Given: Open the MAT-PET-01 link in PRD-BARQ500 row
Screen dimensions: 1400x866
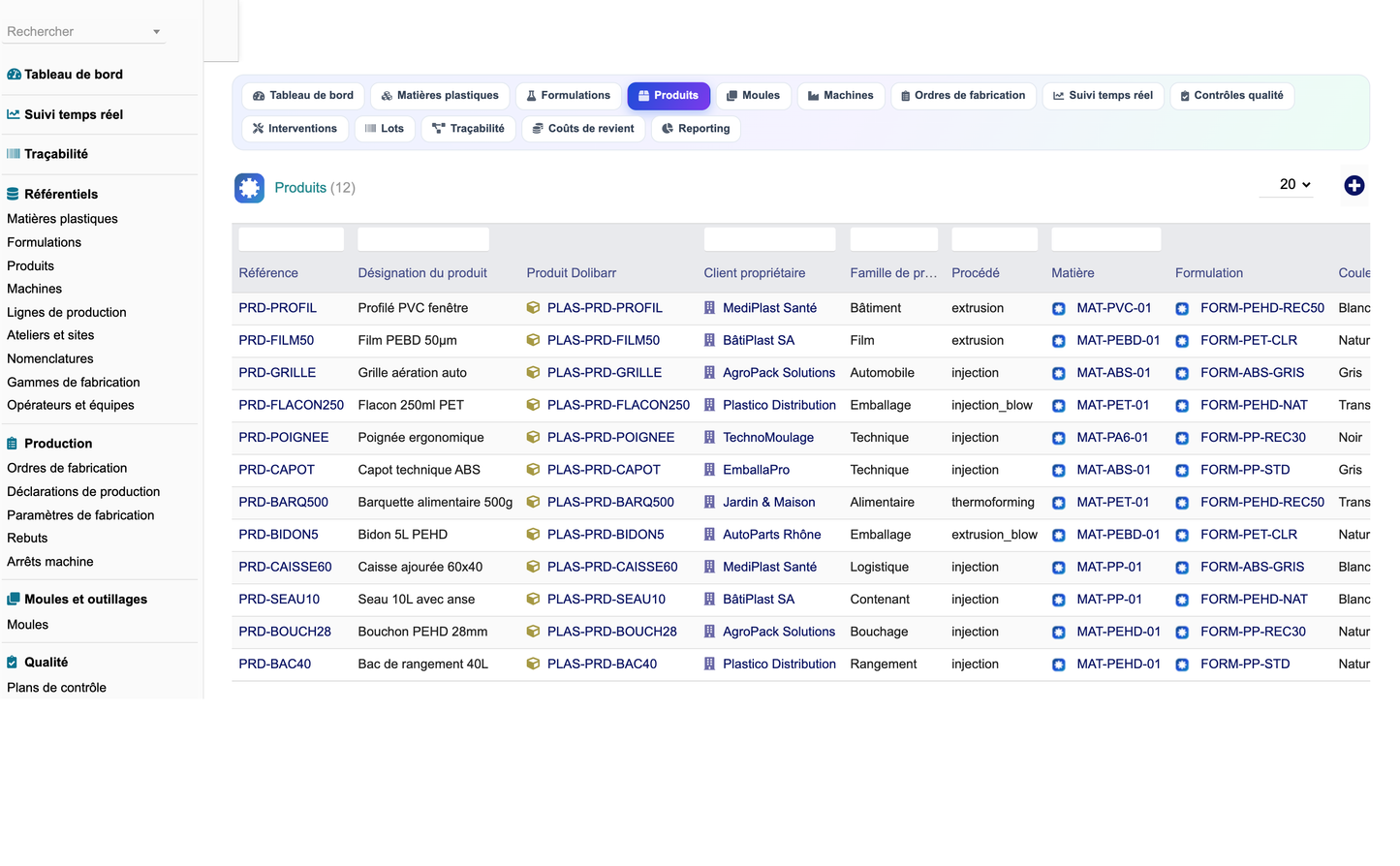Looking at the screenshot, I should [x=1112, y=502].
